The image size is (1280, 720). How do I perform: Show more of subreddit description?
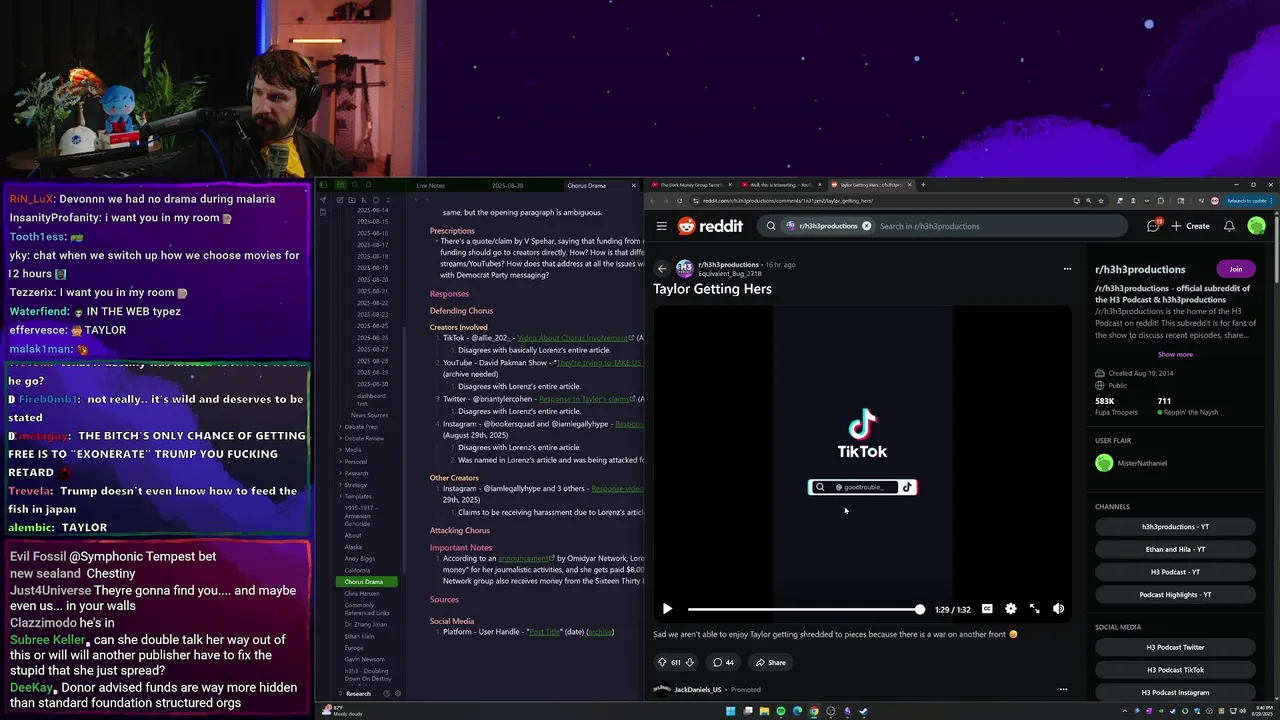[1175, 354]
